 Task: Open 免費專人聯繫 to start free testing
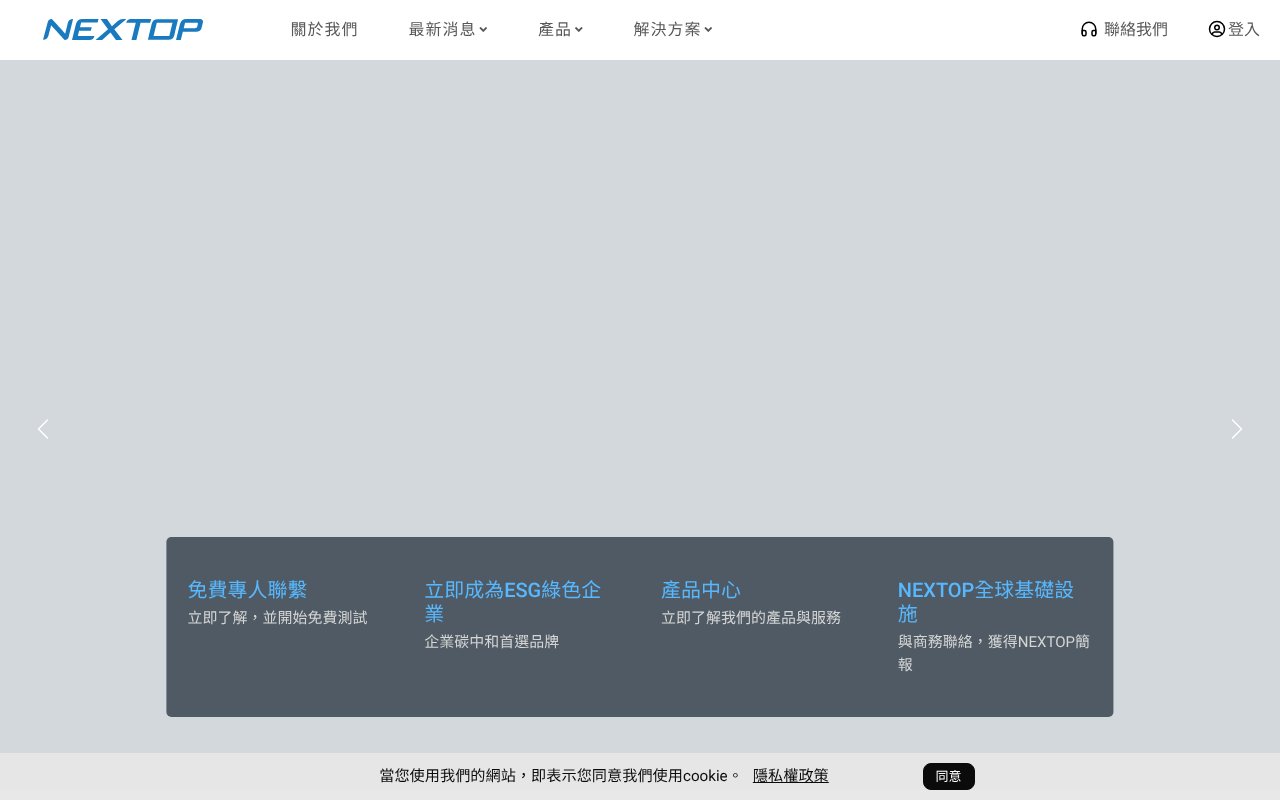[247, 590]
